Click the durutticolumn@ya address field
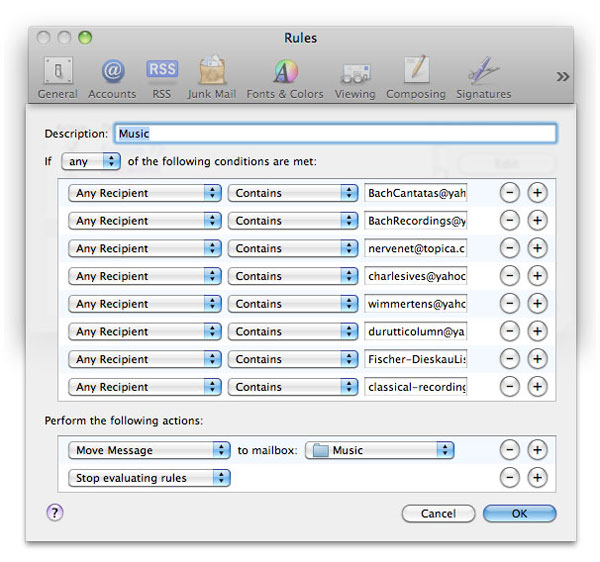This screenshot has width=600, height=562. [416, 331]
